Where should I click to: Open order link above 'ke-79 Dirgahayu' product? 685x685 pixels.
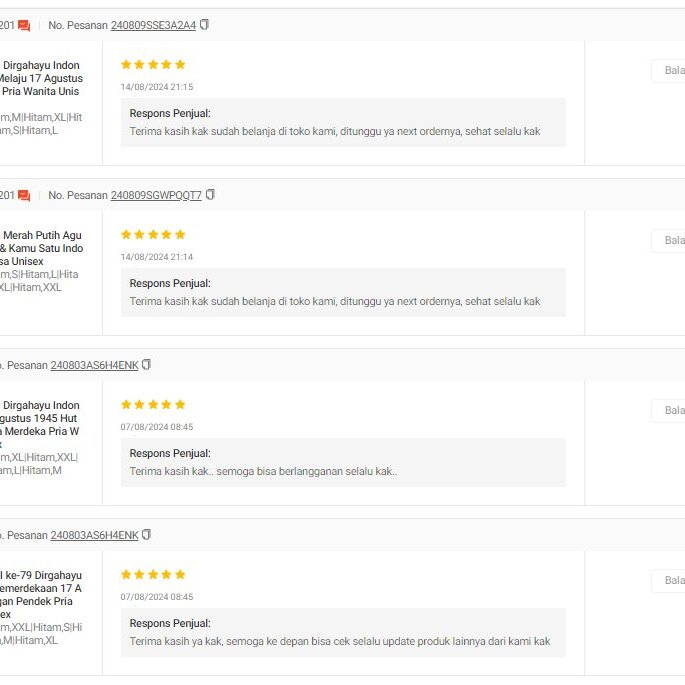pos(94,535)
